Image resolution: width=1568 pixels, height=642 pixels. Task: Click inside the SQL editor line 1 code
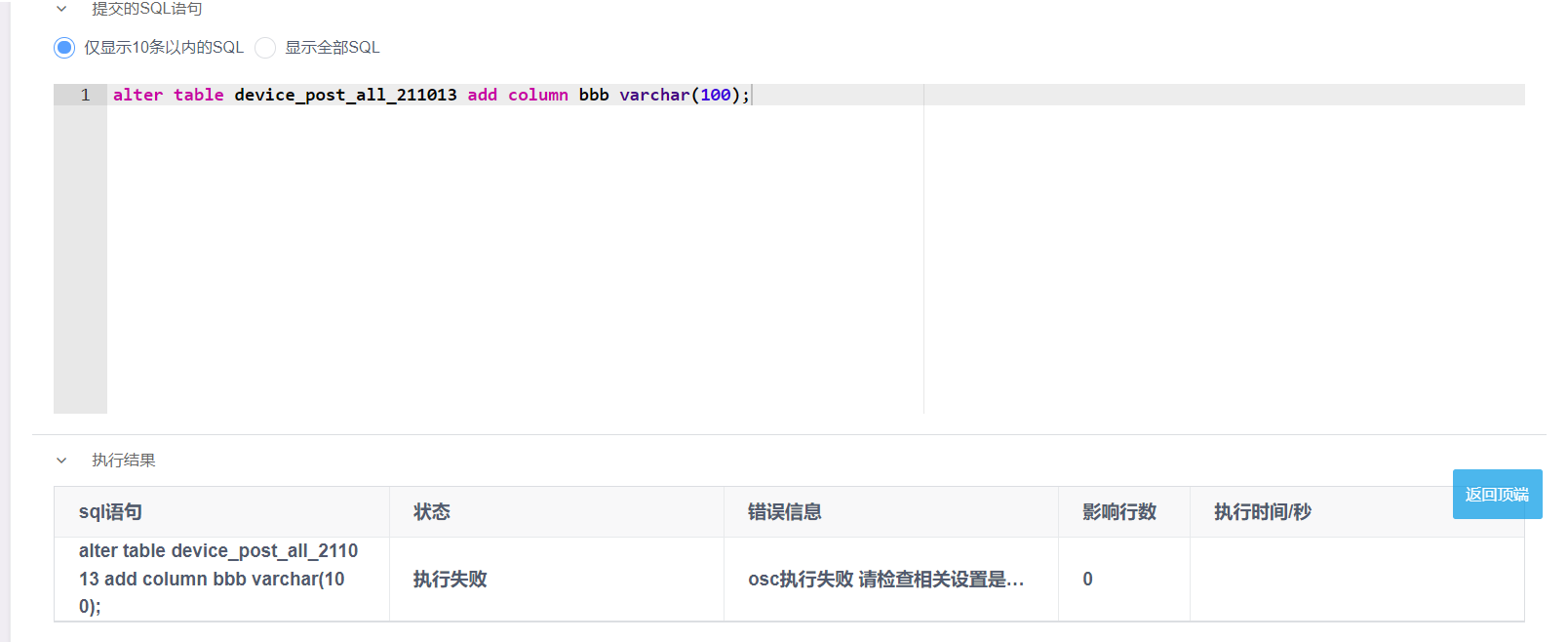432,95
